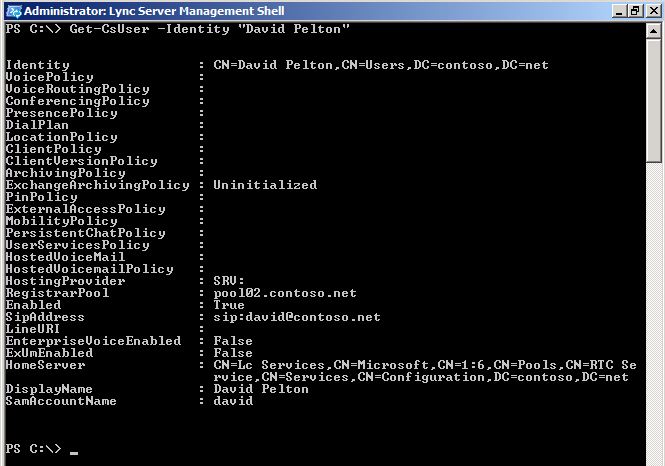
Task: Click the vertical scrollbar thumb
Action: click(x=654, y=100)
